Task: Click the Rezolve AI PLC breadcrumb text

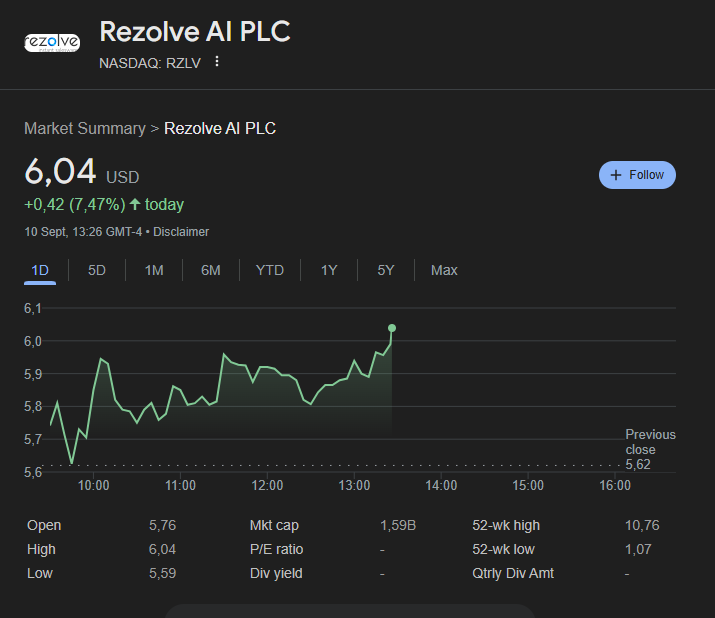Action: pyautogui.click(x=220, y=129)
